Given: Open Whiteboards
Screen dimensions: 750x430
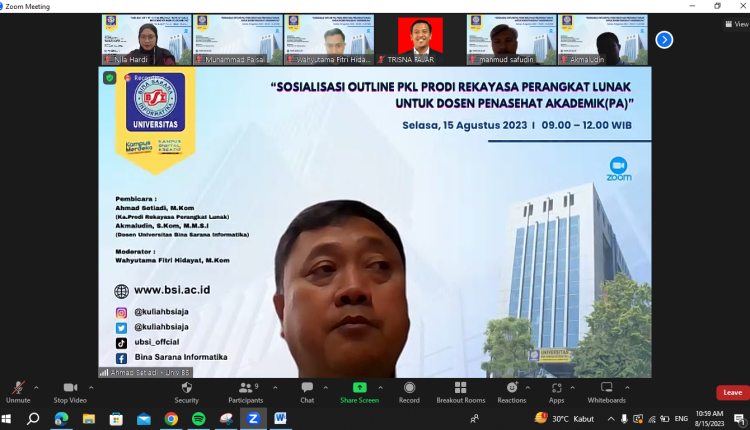Looking at the screenshot, I should [607, 392].
